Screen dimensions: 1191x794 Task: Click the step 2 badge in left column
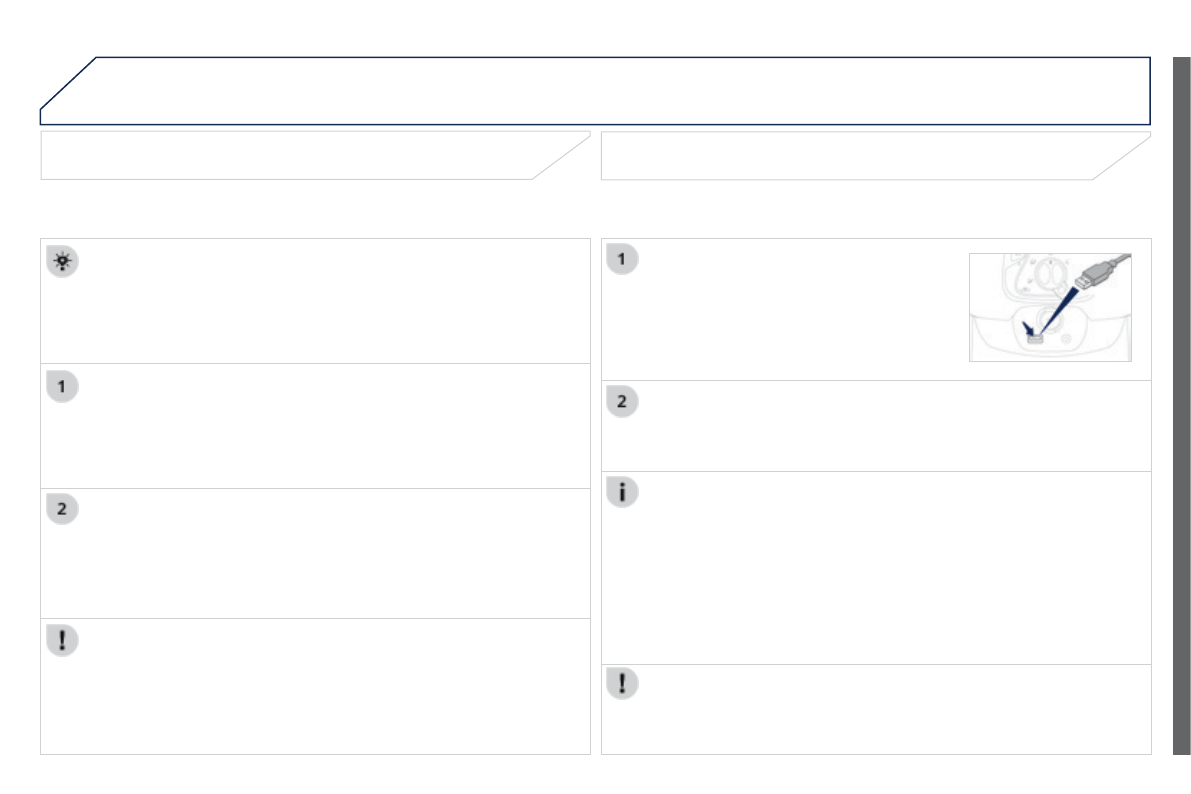point(62,509)
